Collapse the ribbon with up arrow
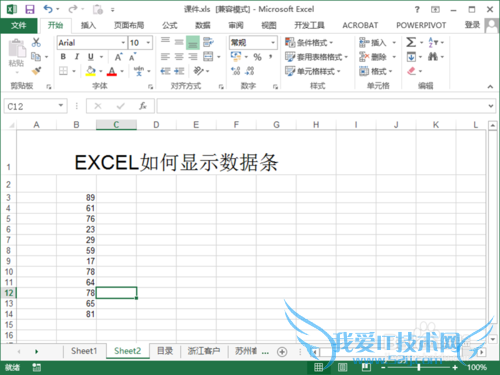The height and width of the screenshot is (375, 500). tap(490, 87)
